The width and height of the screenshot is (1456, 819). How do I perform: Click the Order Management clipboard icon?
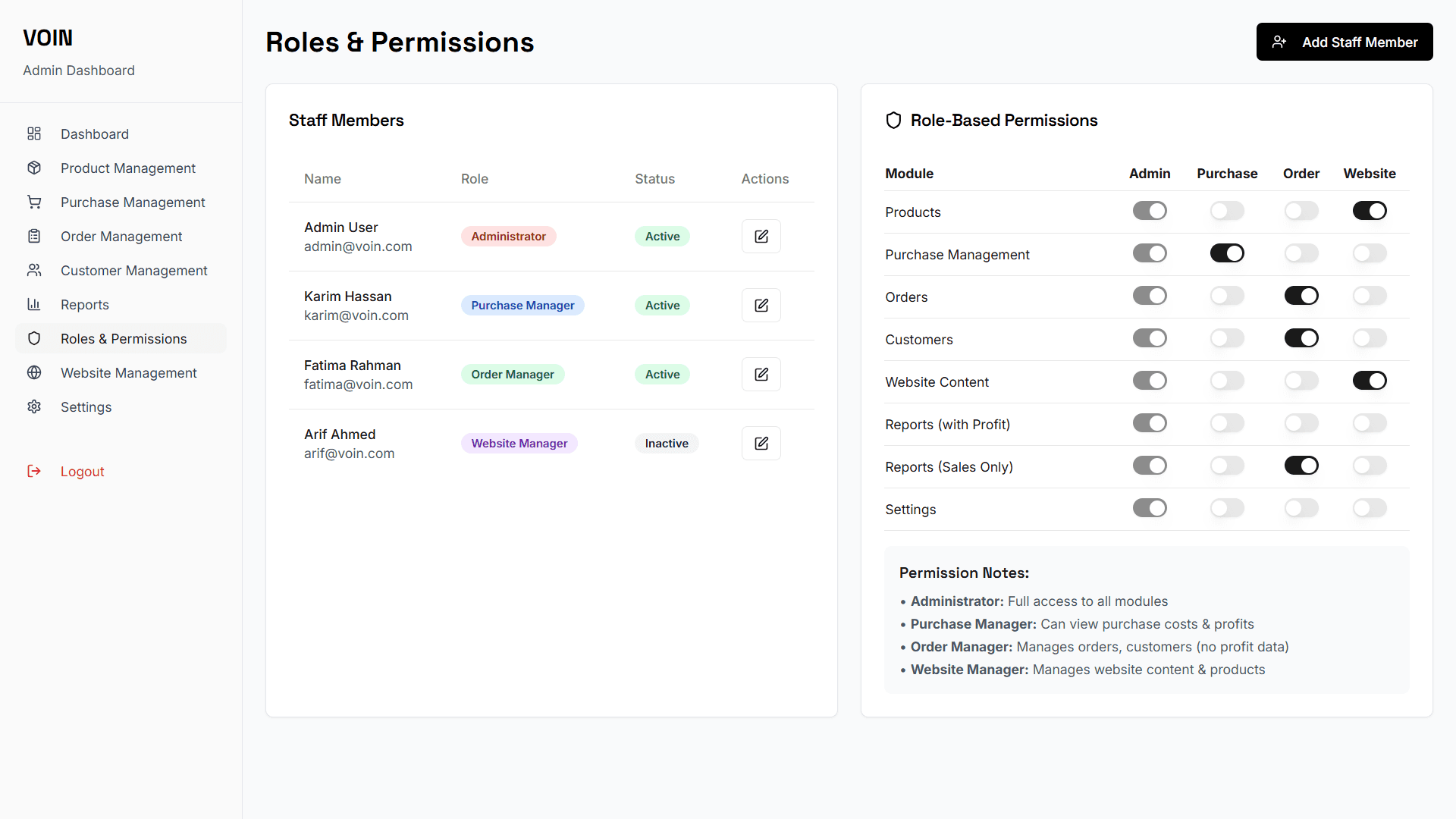[x=34, y=237]
